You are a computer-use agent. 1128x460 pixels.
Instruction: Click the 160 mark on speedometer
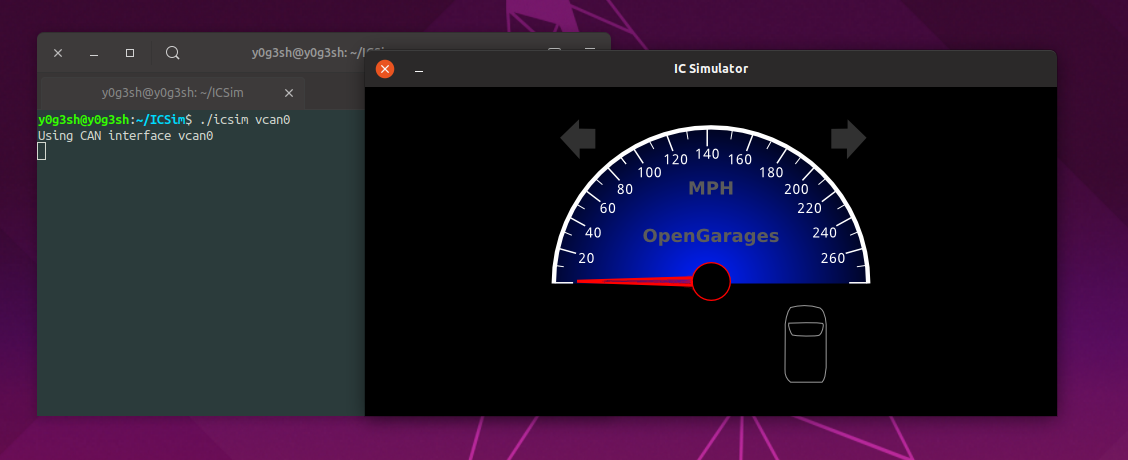(x=740, y=160)
